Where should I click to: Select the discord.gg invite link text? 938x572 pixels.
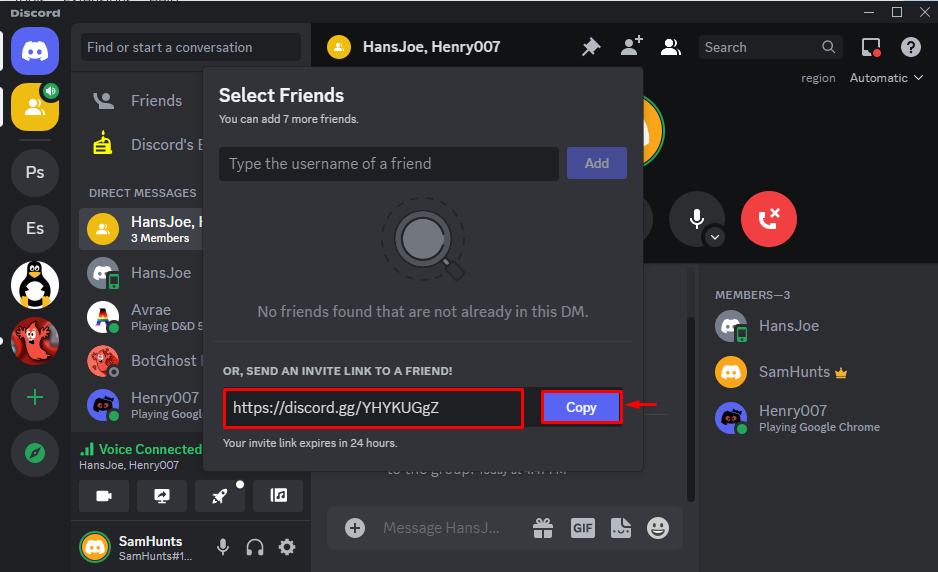(x=336, y=407)
